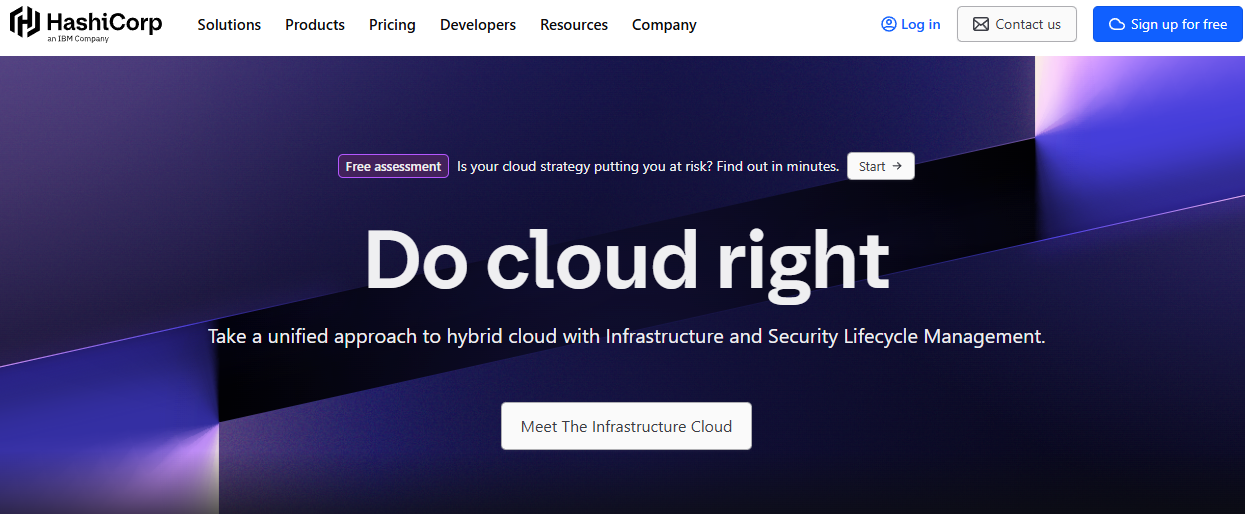Screen dimensions: 1245x514
Task: Click the envelope icon in Contact us
Action: 981,24
